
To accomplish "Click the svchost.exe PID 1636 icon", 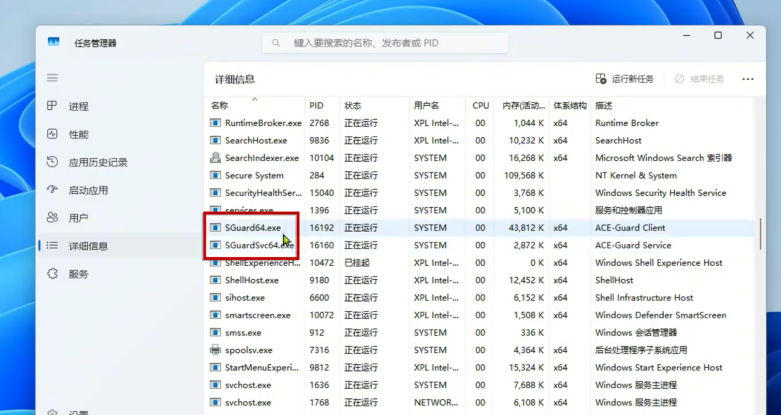I will click(215, 385).
